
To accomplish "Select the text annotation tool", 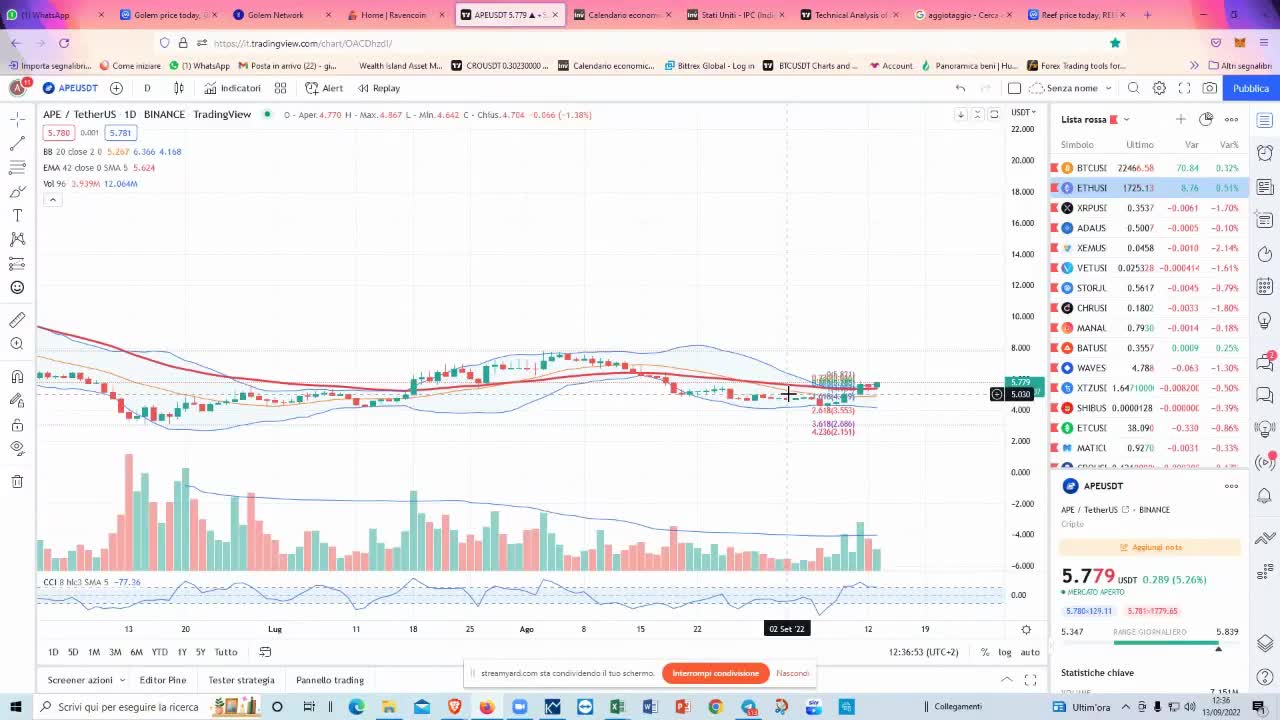I will [x=17, y=215].
